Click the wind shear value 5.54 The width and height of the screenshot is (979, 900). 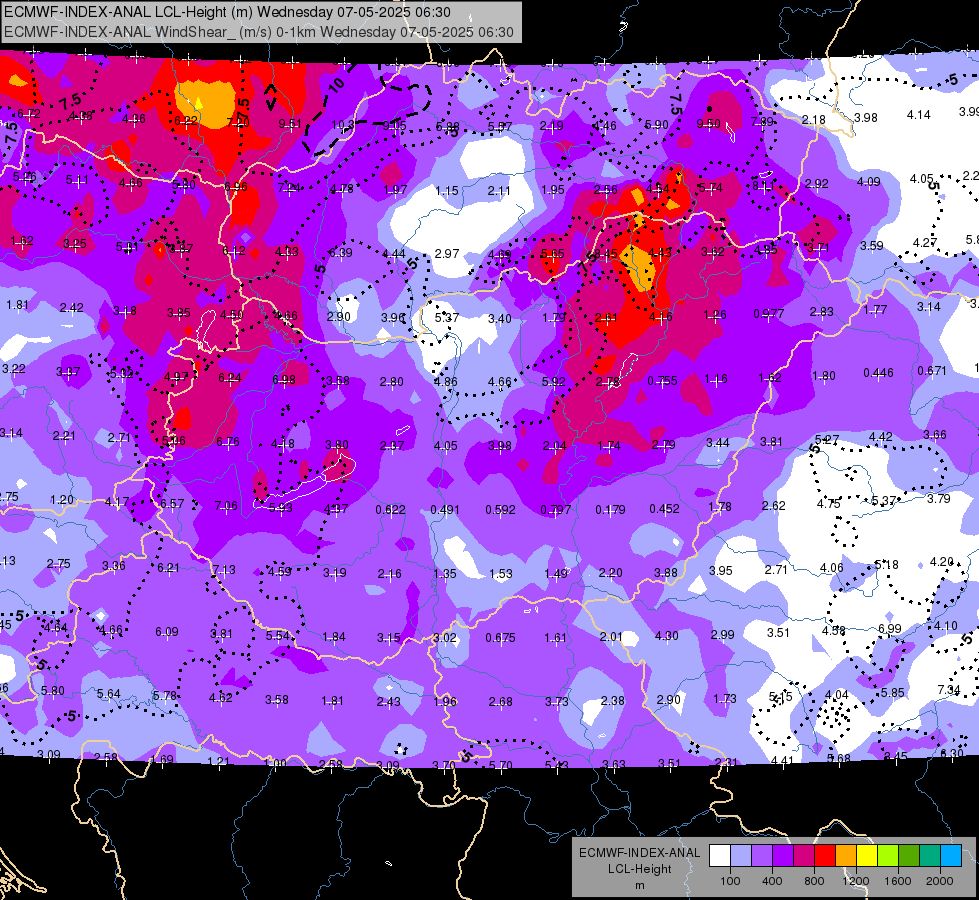pyautogui.click(x=278, y=635)
